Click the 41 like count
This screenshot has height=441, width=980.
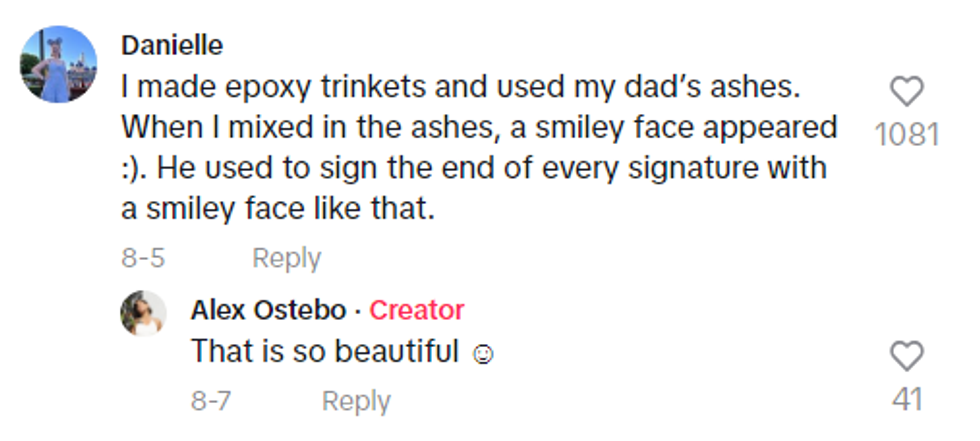(907, 399)
